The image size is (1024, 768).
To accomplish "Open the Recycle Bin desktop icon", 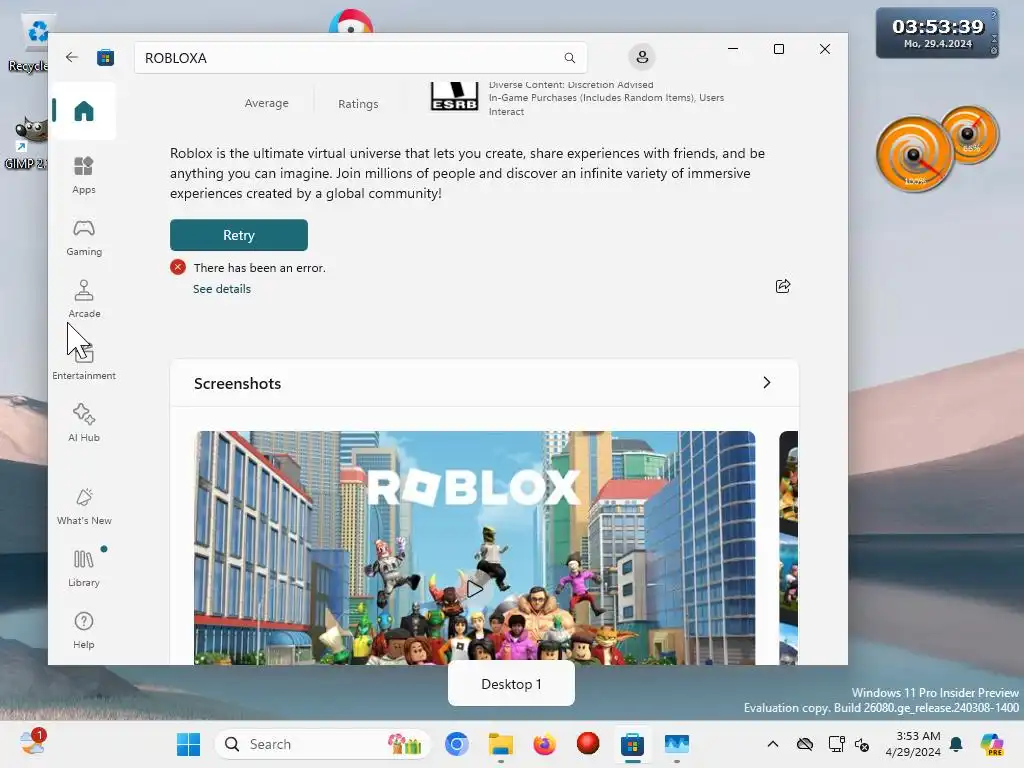I will coord(29,43).
